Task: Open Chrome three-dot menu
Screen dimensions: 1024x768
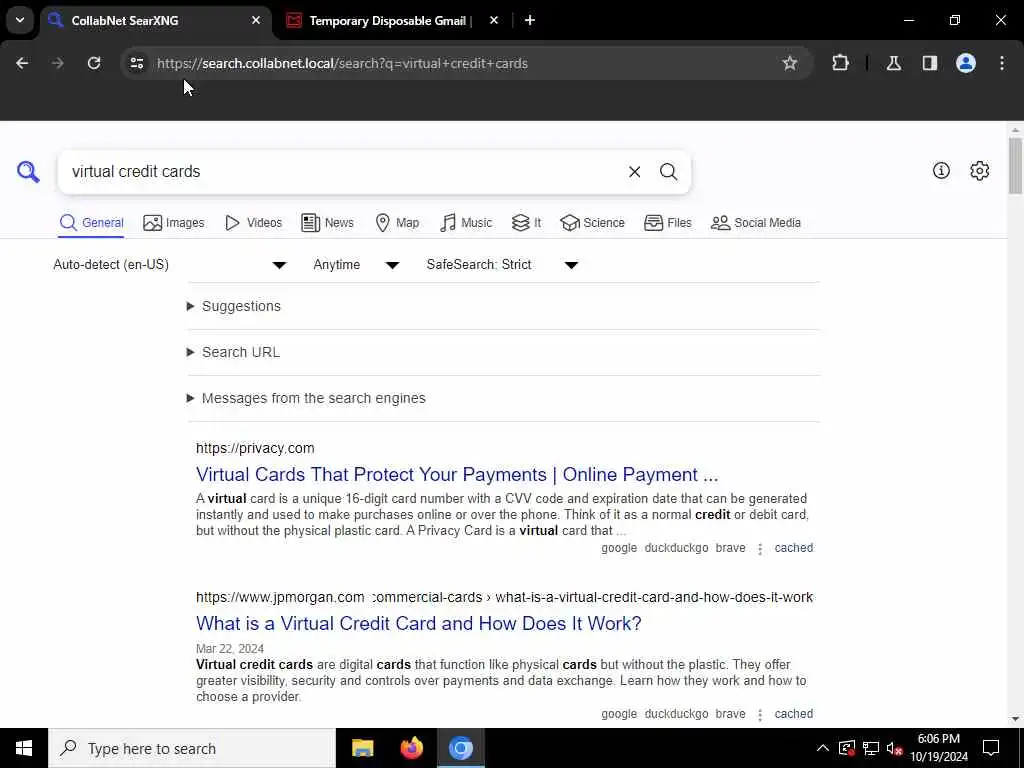Action: click(1002, 63)
